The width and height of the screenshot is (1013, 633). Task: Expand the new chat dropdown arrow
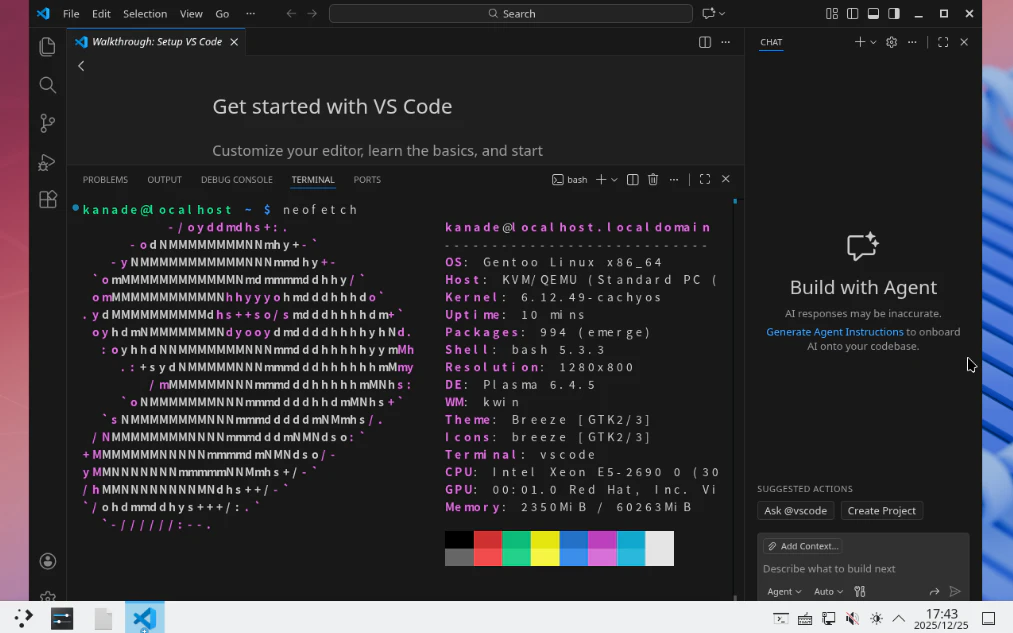click(873, 42)
